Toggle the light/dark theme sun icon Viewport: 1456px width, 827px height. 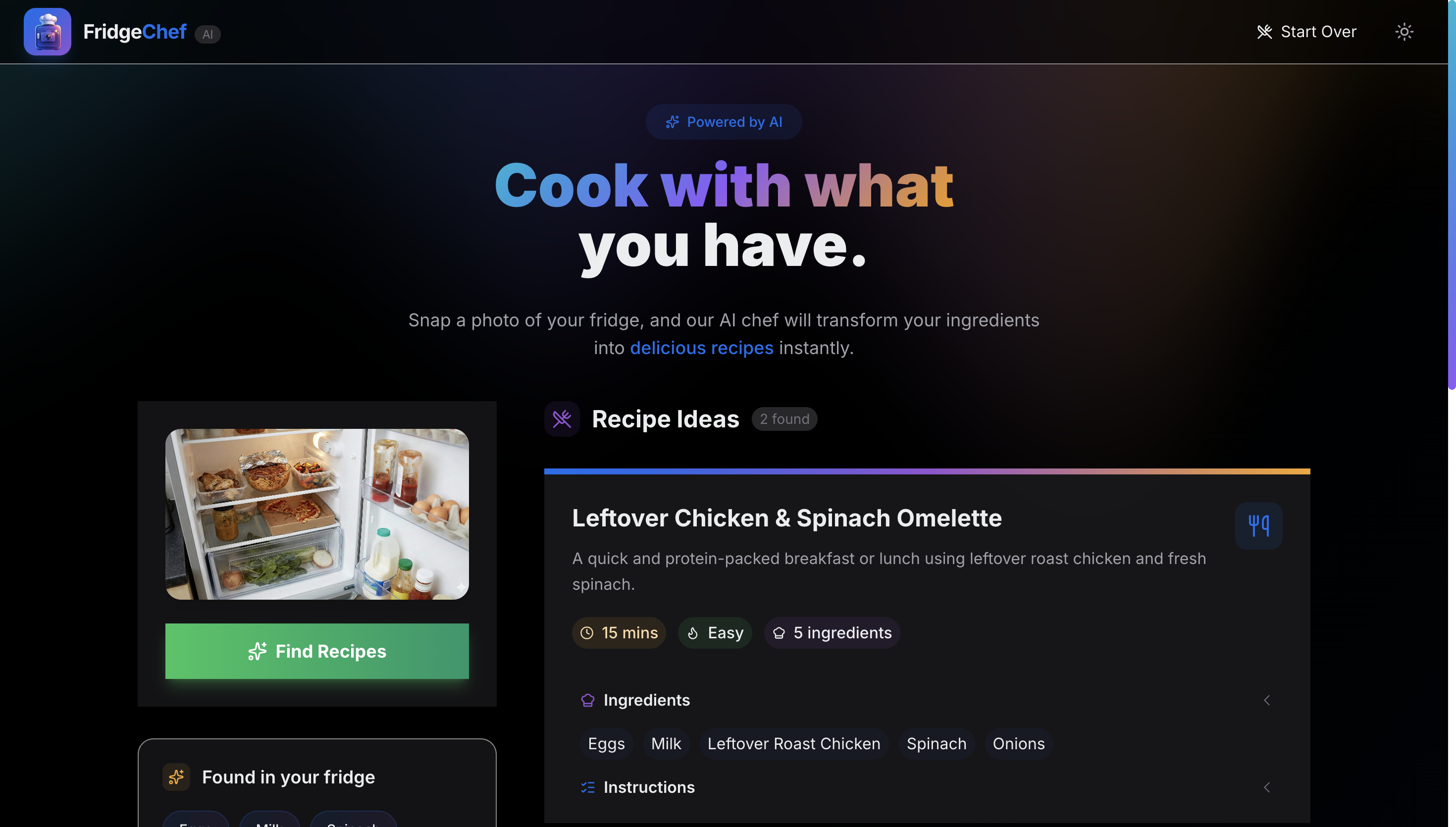(1404, 32)
